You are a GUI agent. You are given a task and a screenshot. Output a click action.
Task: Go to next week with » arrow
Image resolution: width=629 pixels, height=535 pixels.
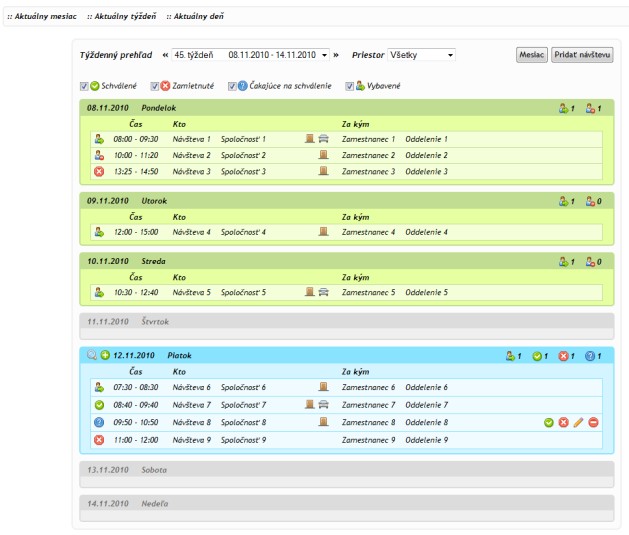[336, 55]
